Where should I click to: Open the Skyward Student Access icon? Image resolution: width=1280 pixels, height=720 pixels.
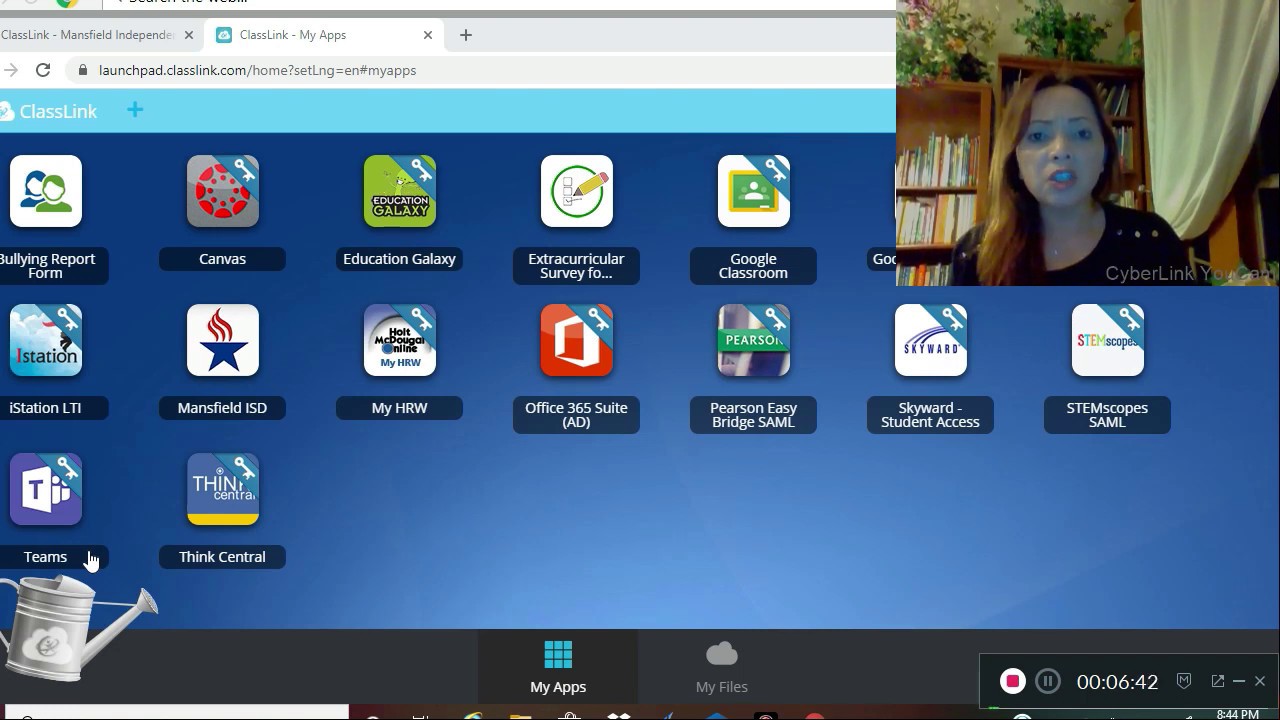tap(930, 340)
